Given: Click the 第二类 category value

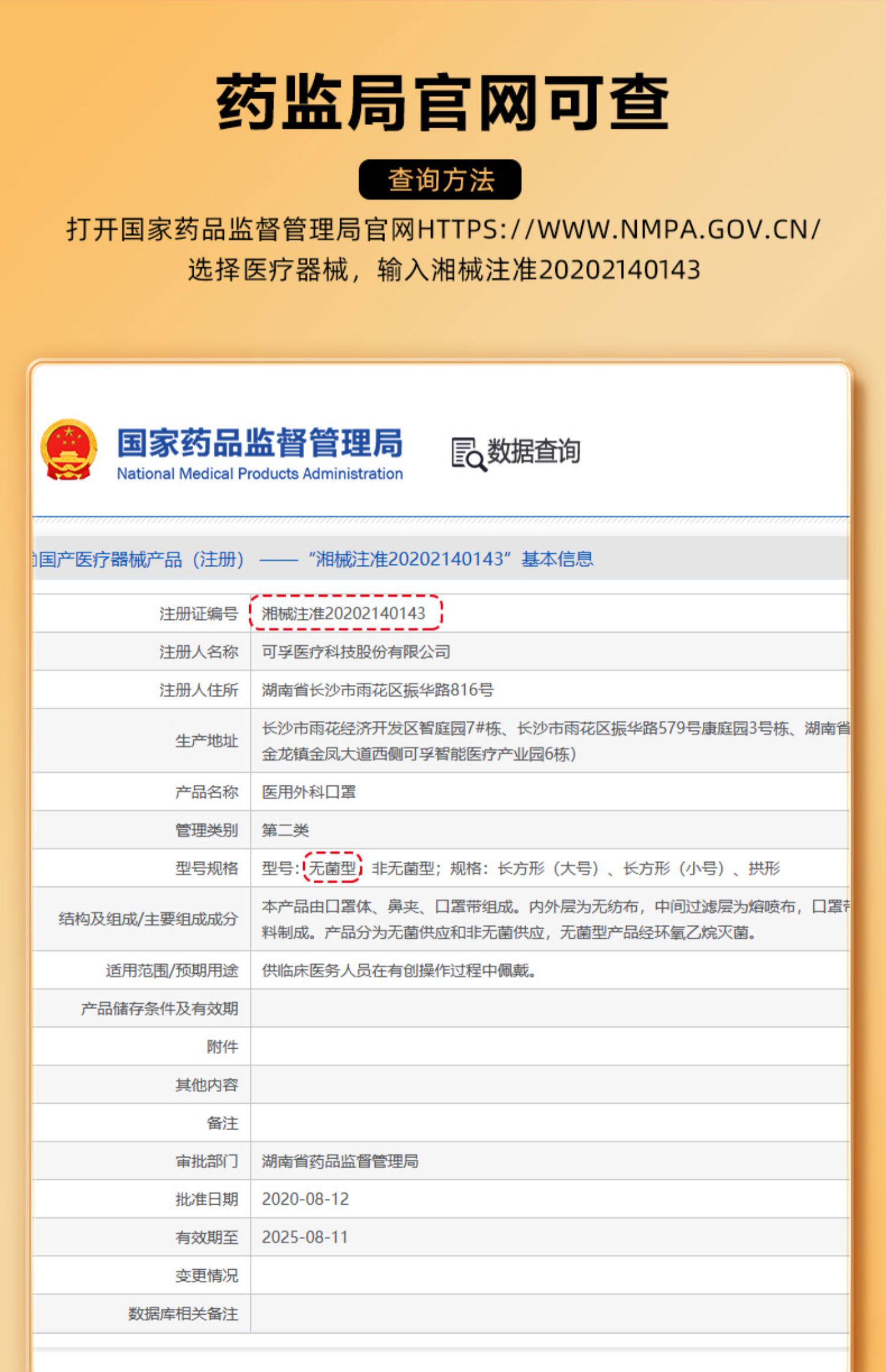Looking at the screenshot, I should (x=285, y=830).
